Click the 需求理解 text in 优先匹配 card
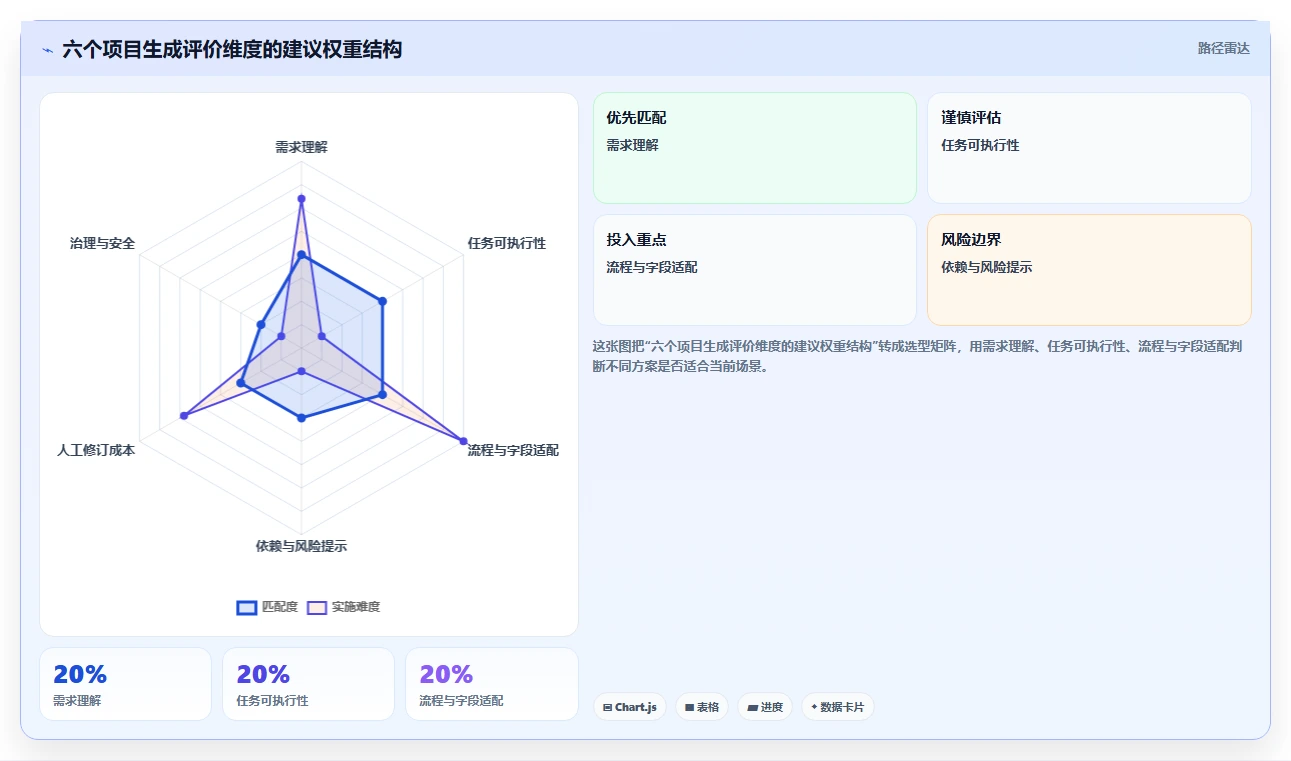 tap(633, 145)
